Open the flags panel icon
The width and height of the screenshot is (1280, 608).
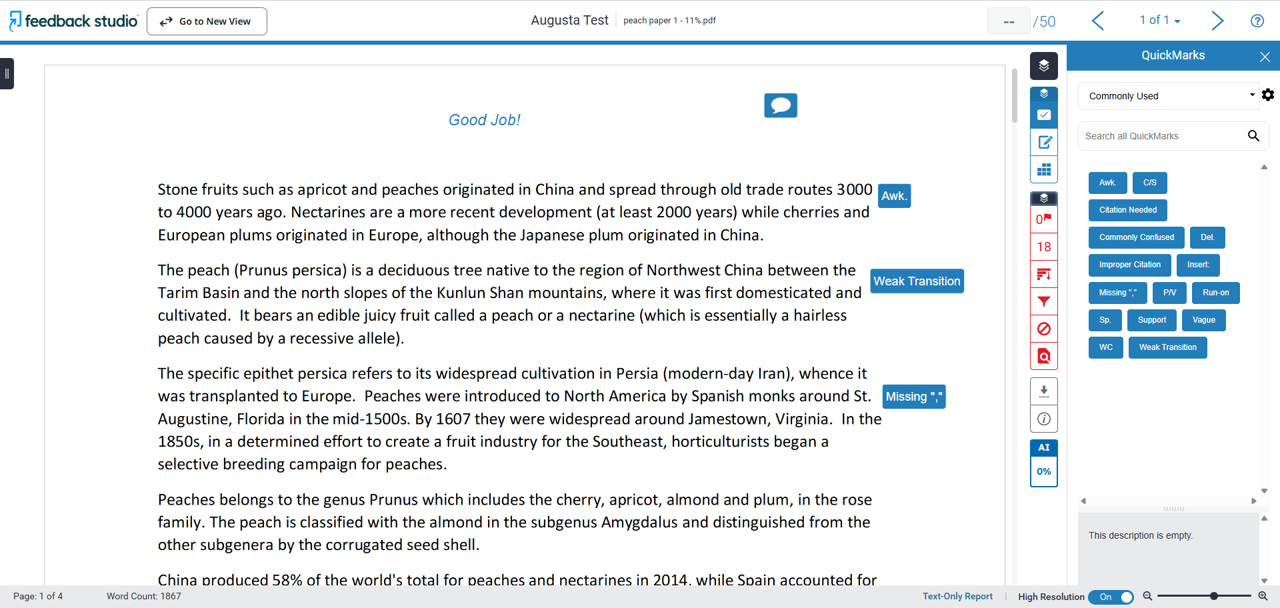click(1043, 219)
